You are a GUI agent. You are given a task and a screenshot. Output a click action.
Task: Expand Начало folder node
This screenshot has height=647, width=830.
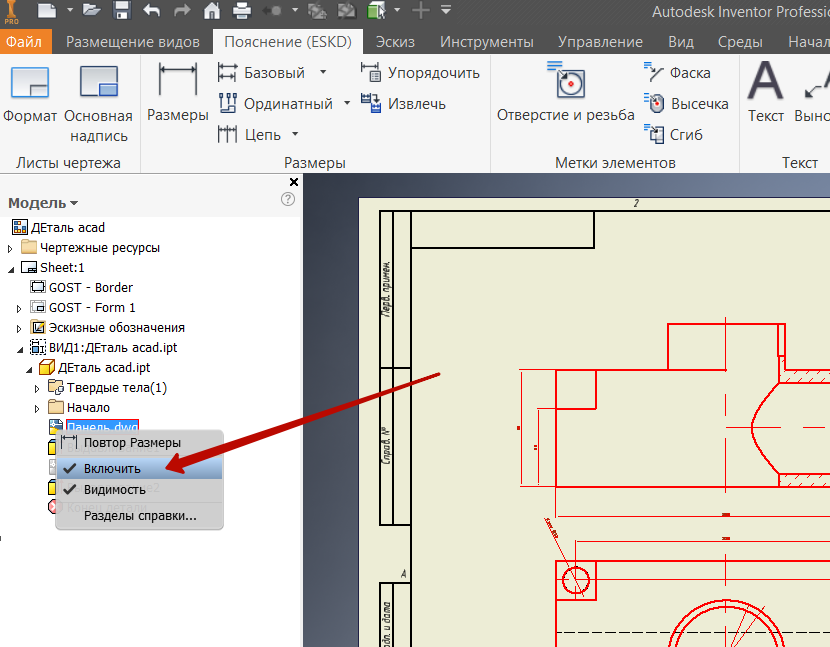[x=37, y=409]
